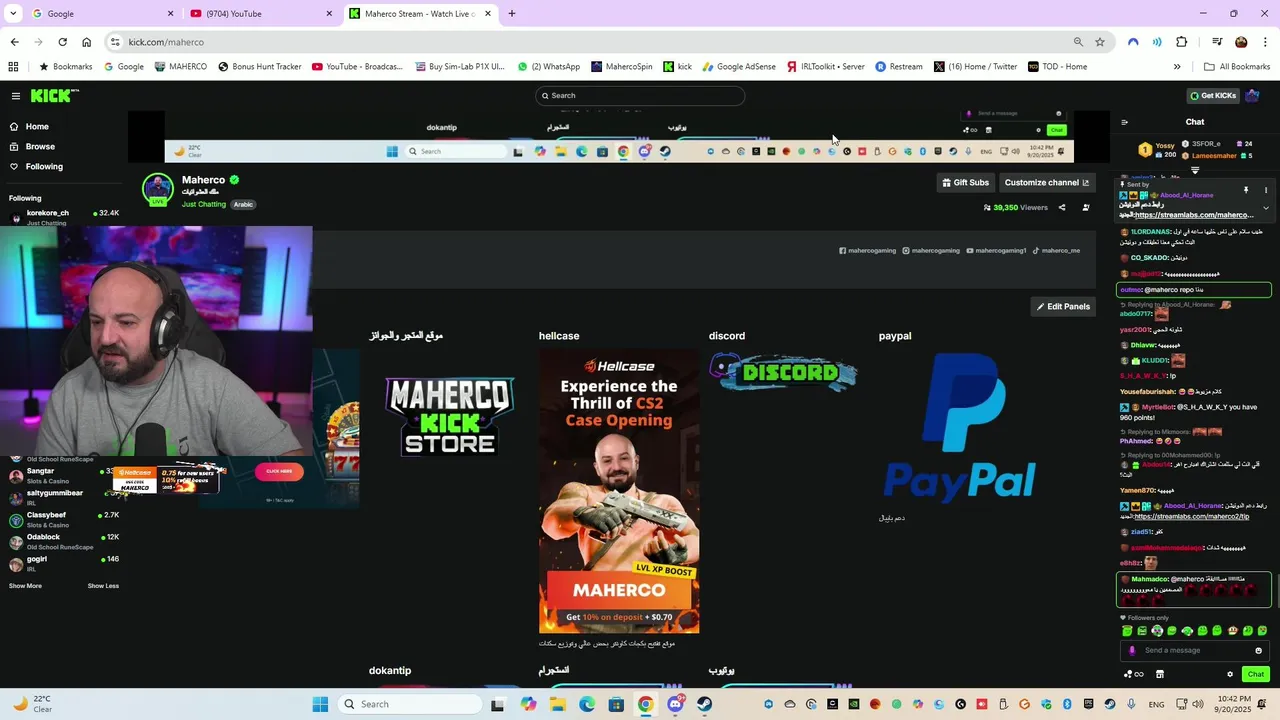This screenshot has width=1280, height=720.
Task: Collapse the chat panel arrow icon
Action: (x=1124, y=122)
